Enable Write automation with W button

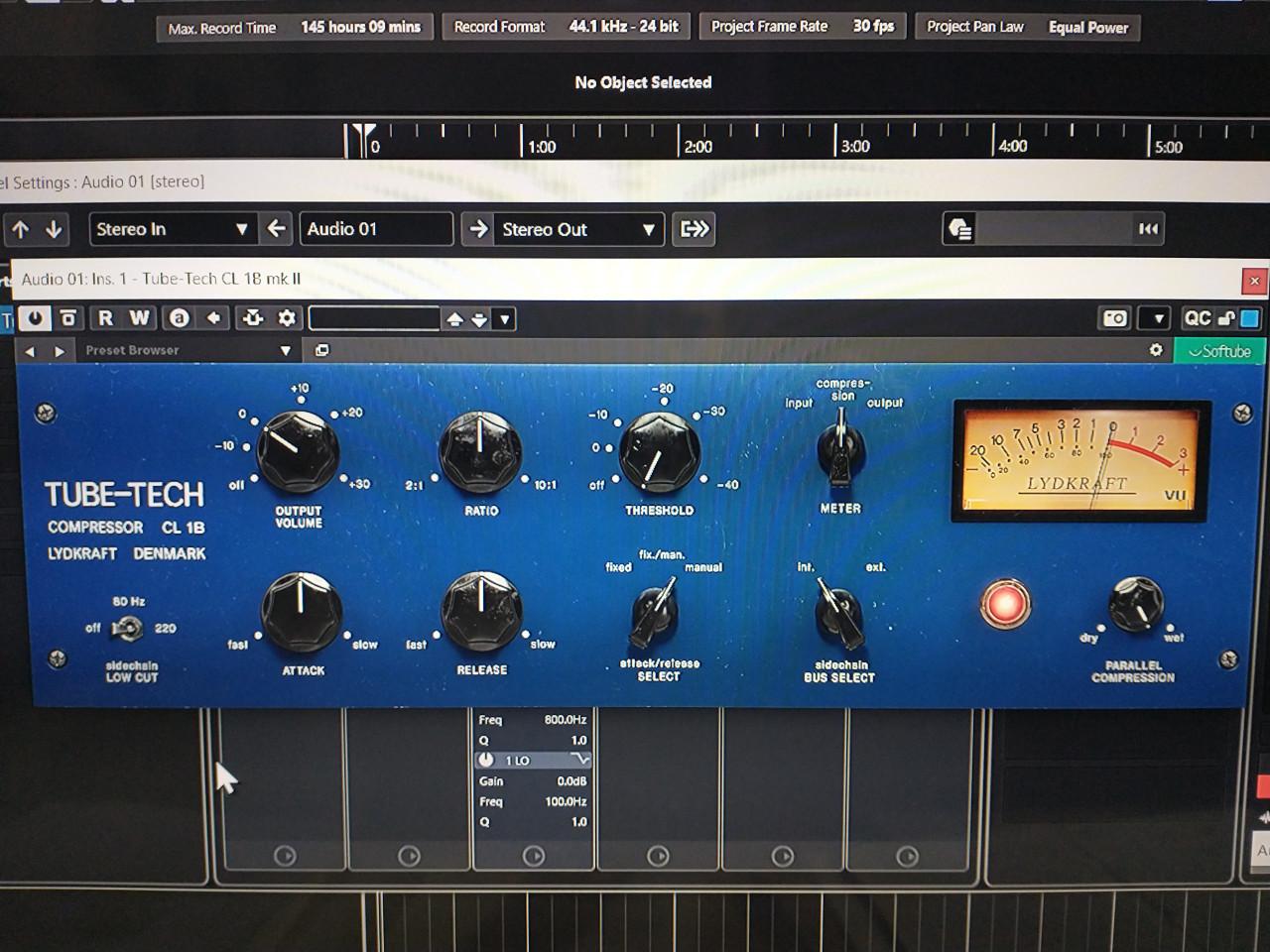click(139, 318)
